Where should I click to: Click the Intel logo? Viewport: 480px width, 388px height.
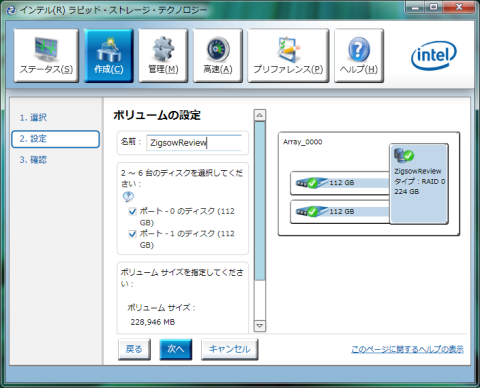[433, 55]
